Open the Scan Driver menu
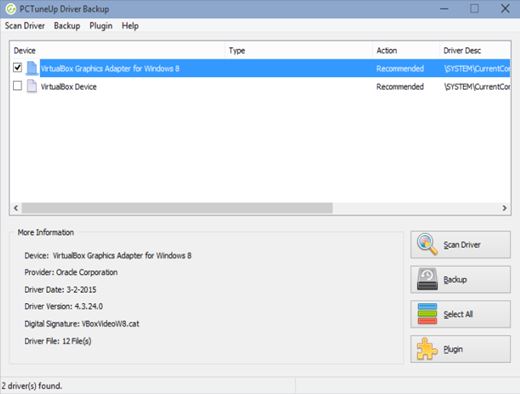Screen dimensions: 520x394 point(25,26)
